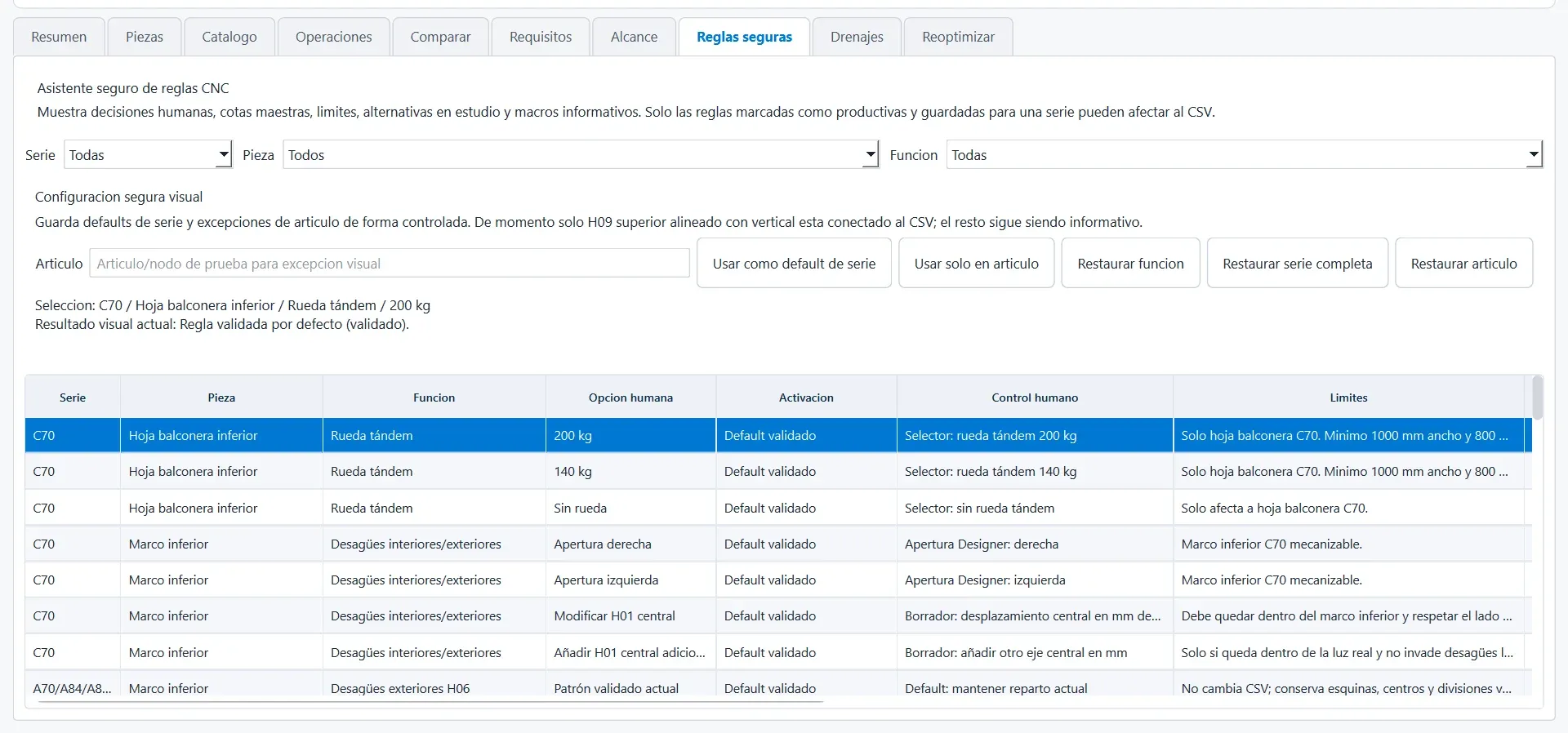Click Desagües exteriores H06 cell
The width and height of the screenshot is (1568, 733).
tap(434, 687)
